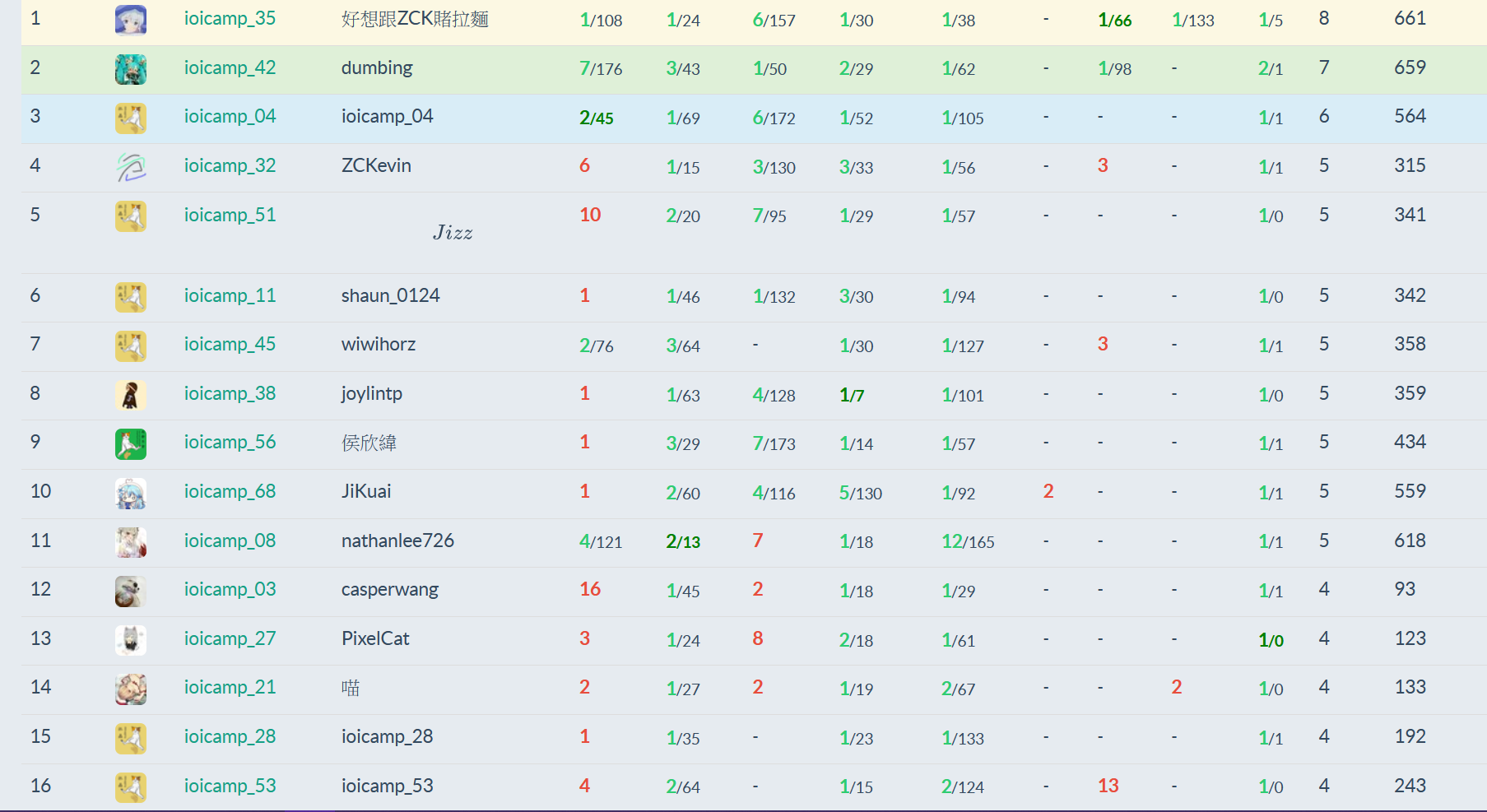Open avatar of ioicamp_21
This screenshot has height=812, width=1487.
coord(131,689)
